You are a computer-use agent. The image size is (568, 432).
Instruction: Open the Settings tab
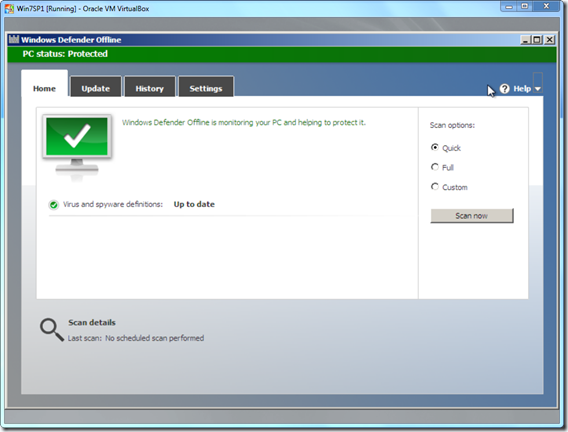click(206, 87)
